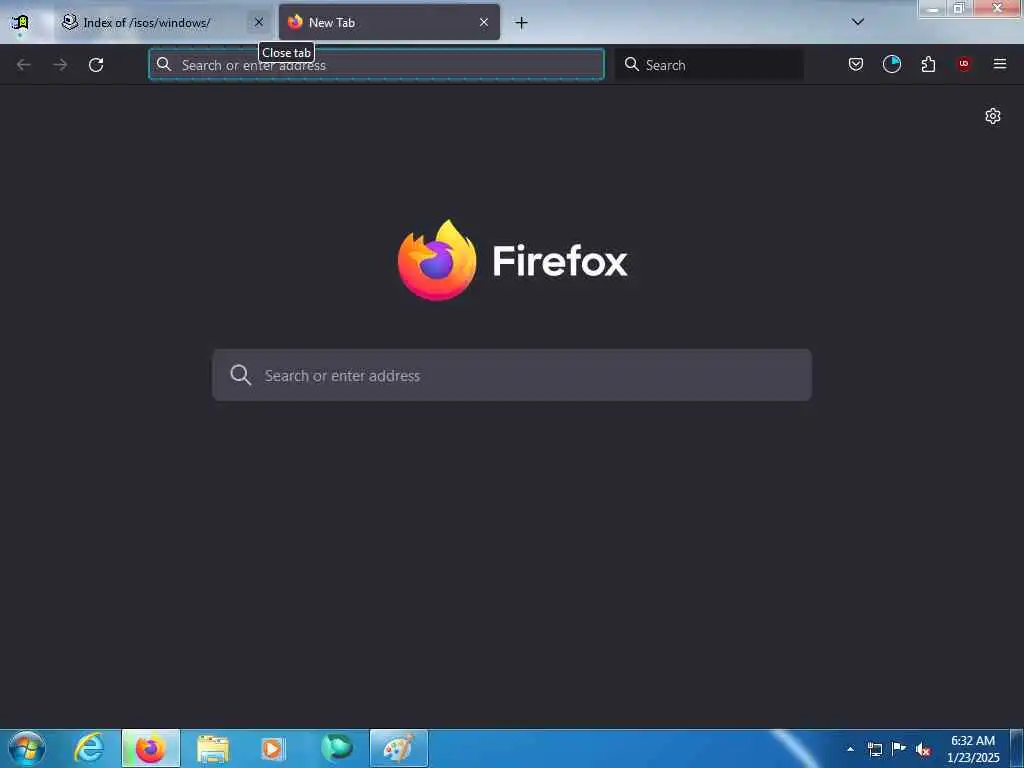The height and width of the screenshot is (768, 1024).
Task: Open the clock showing 6:32 AM
Action: pos(973,749)
